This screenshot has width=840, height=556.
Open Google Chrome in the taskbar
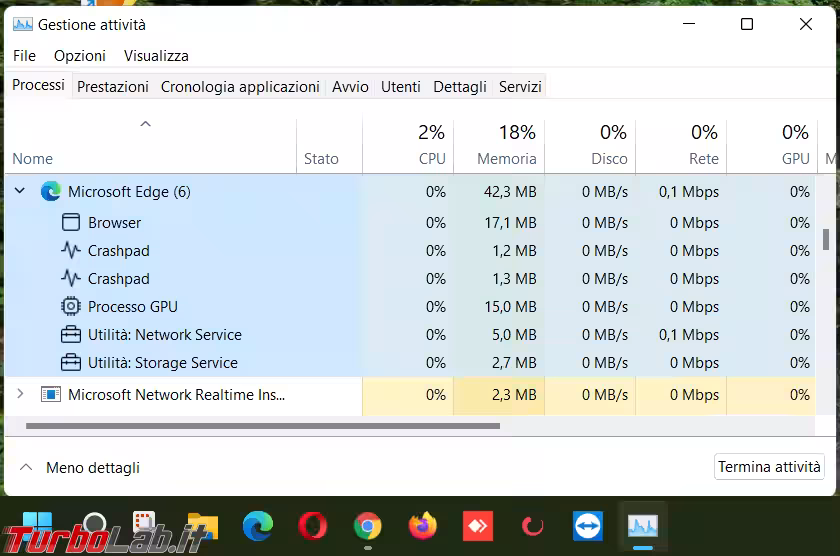coord(367,525)
